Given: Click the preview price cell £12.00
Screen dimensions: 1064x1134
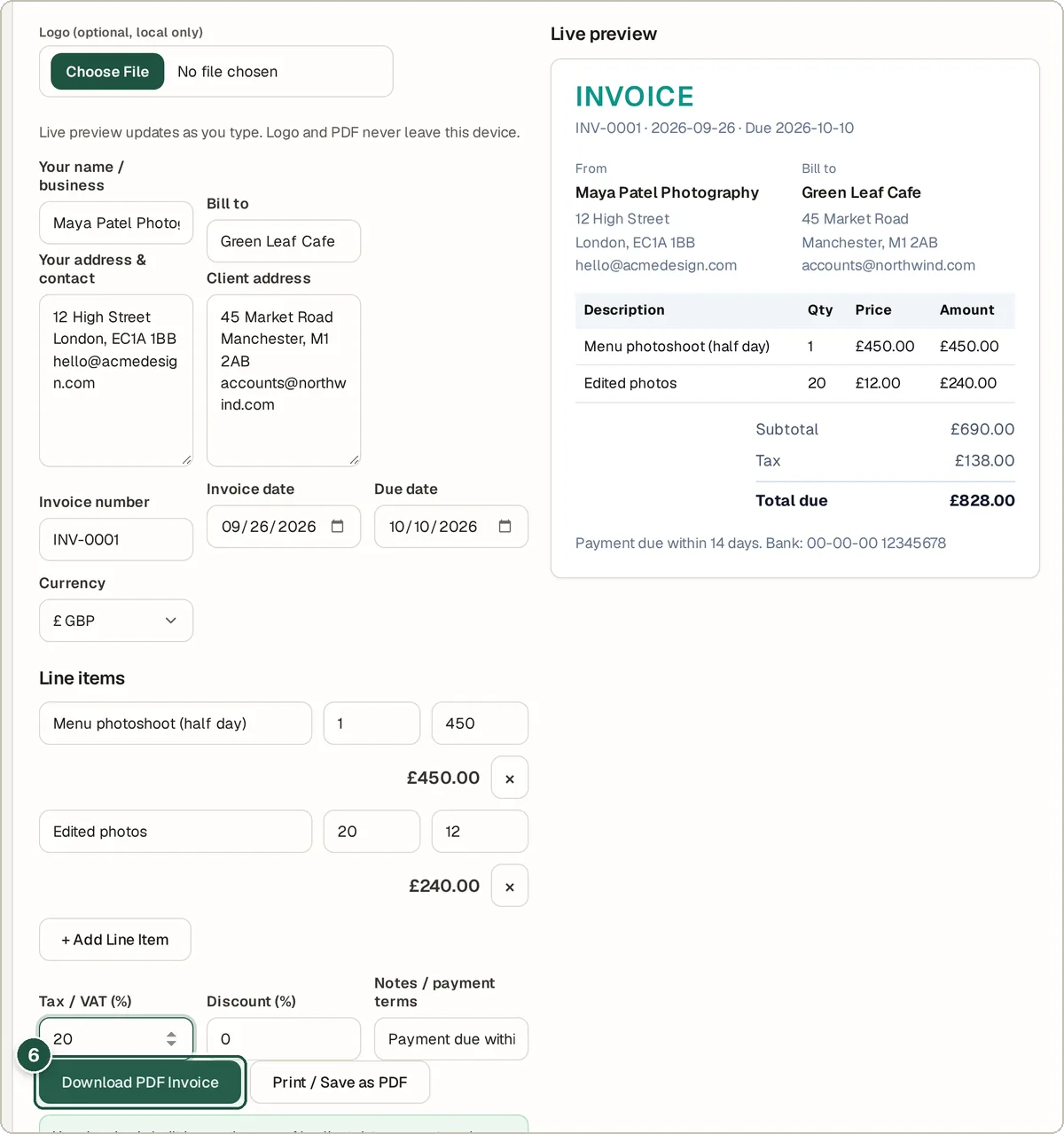Looking at the screenshot, I should (878, 383).
